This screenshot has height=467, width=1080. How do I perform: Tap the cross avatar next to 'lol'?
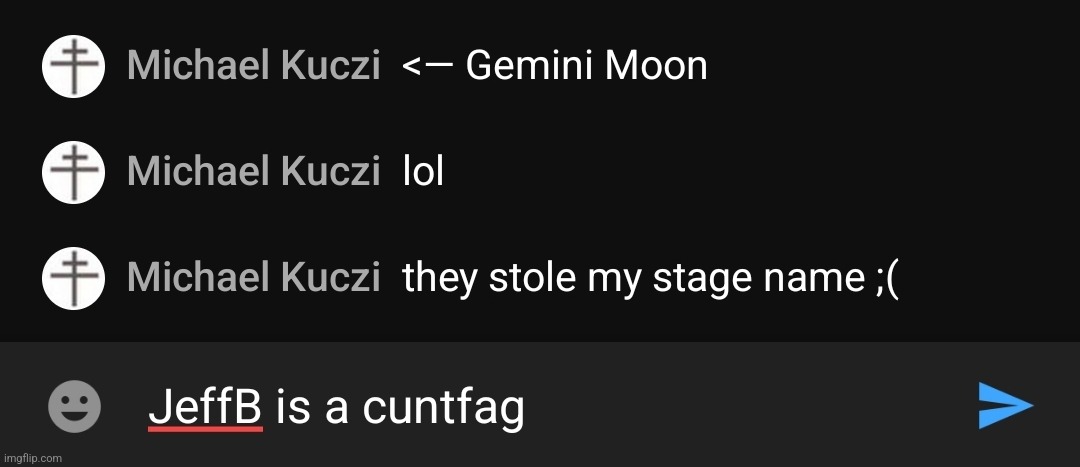(73, 172)
